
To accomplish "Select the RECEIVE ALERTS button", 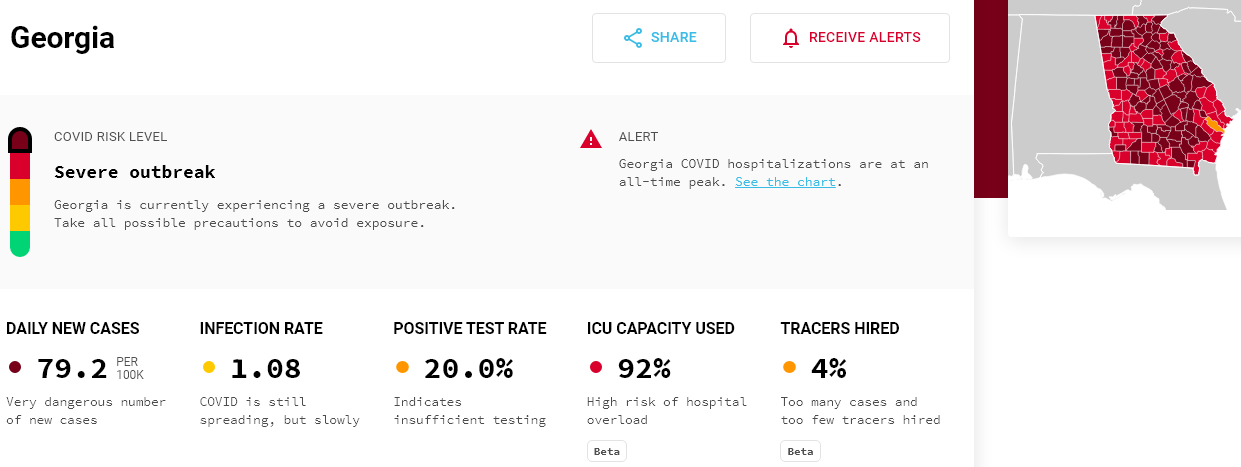I will click(850, 38).
